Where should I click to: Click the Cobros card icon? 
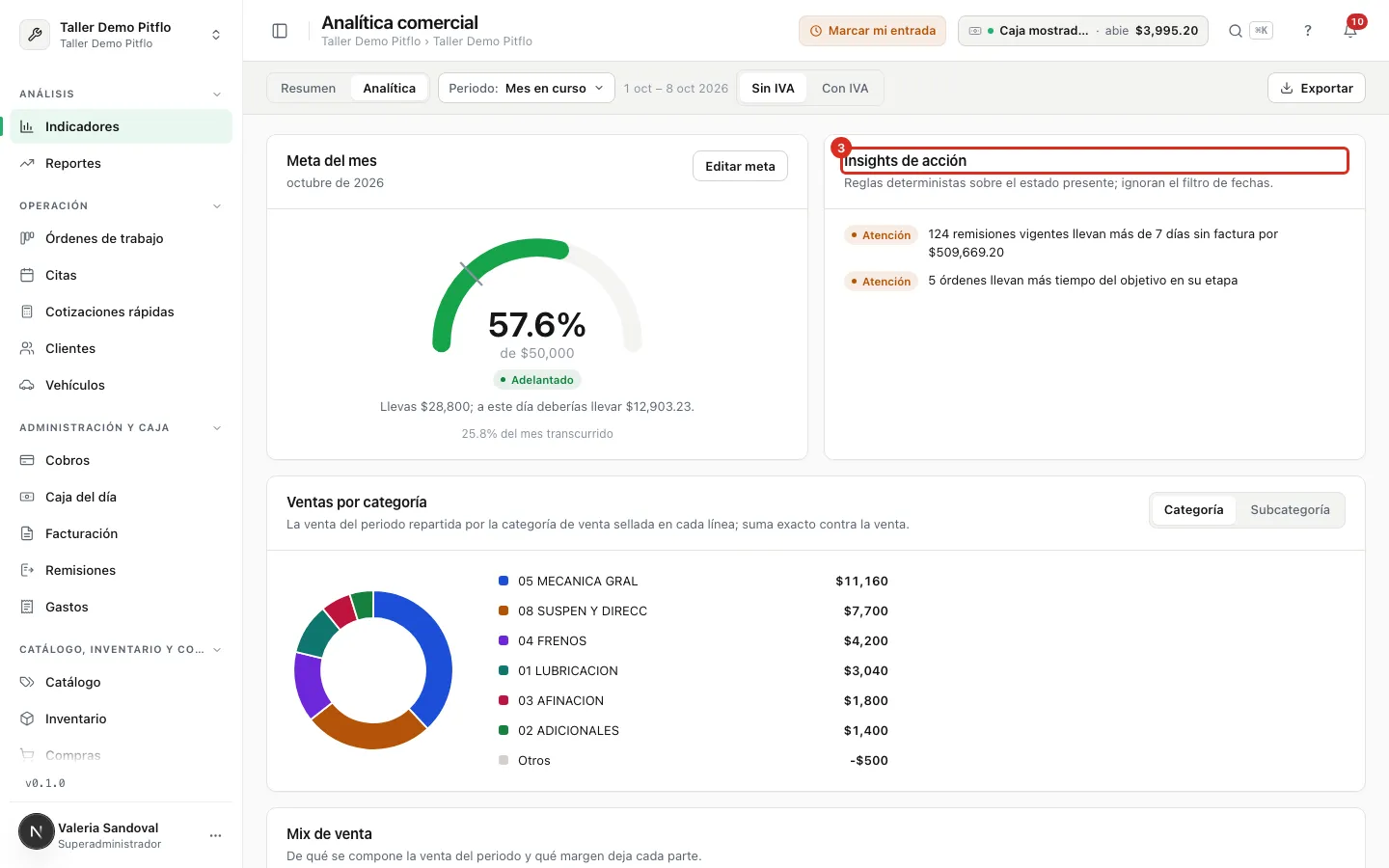click(x=27, y=460)
